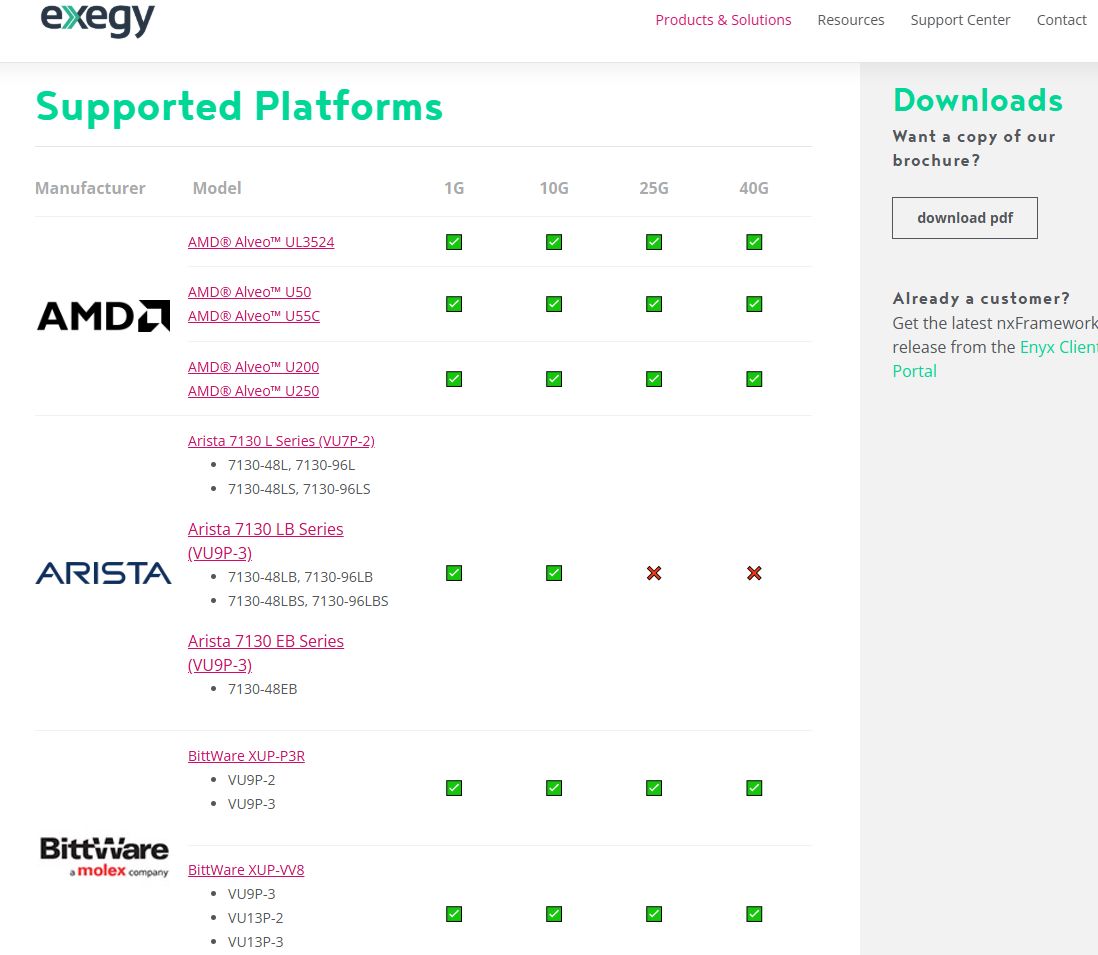Open the Contact navigation item
This screenshot has width=1098, height=955.
point(1061,20)
